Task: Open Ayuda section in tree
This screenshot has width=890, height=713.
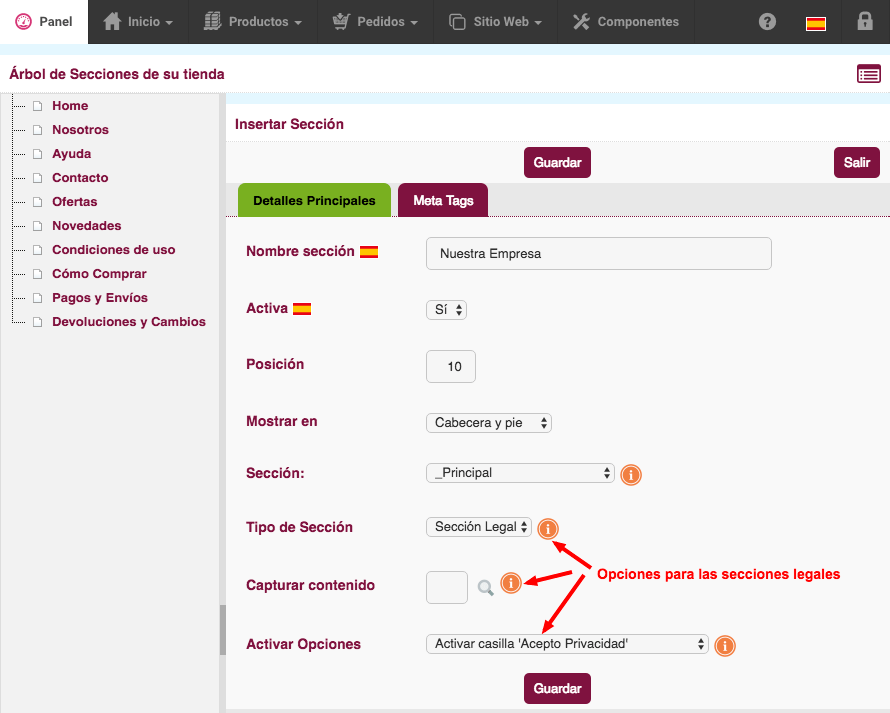Action: tap(72, 154)
